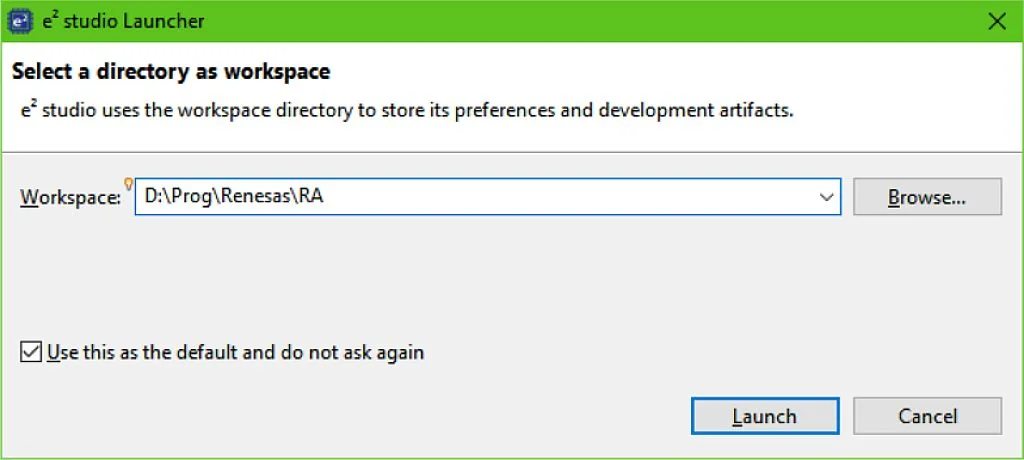
Task: Click the D:\Prog\Renesas\RA path text
Action: click(x=234, y=197)
